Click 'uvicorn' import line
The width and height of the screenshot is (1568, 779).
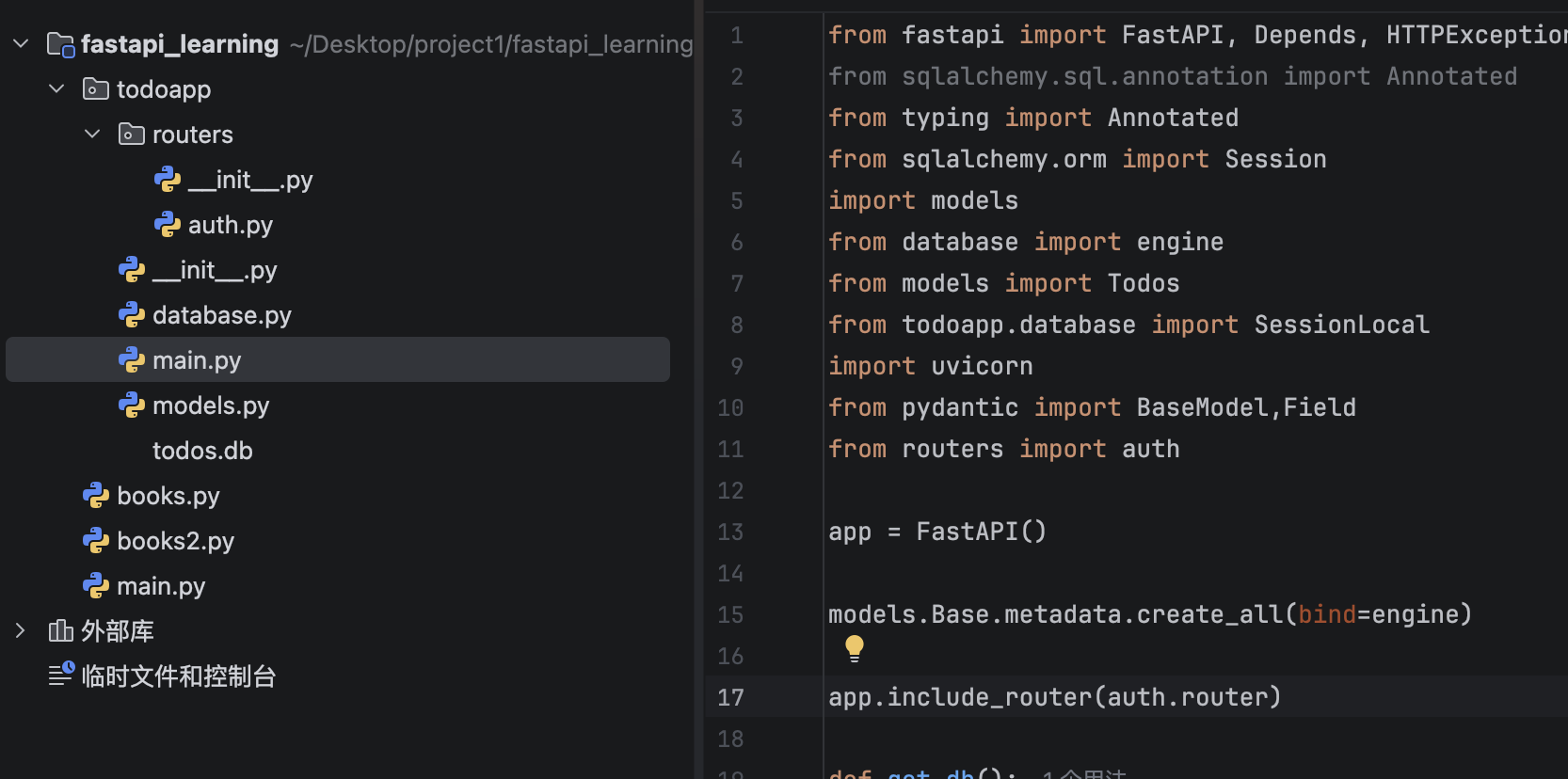point(982,366)
